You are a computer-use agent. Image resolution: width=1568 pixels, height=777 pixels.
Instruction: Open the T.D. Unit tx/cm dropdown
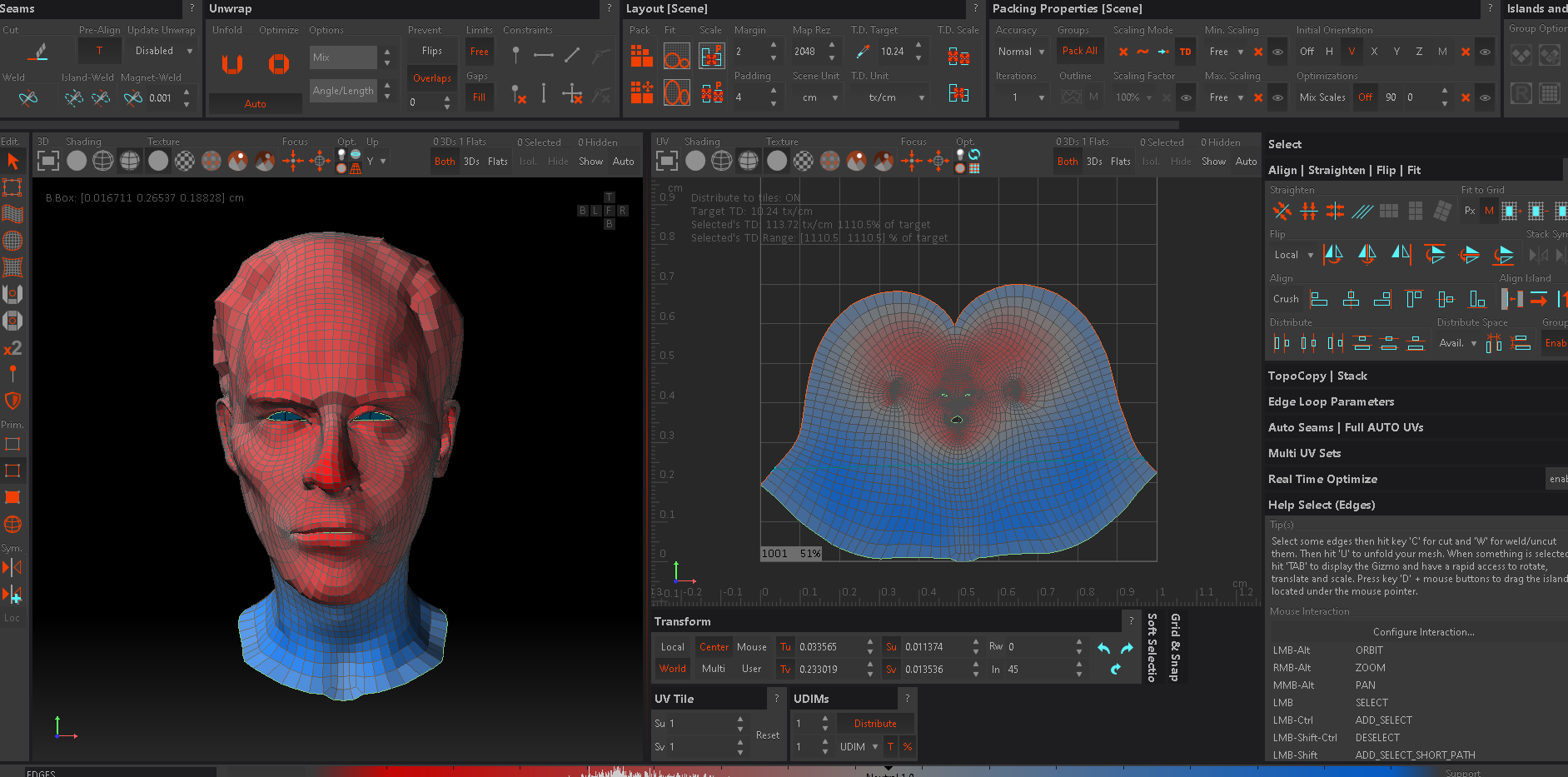[x=889, y=97]
